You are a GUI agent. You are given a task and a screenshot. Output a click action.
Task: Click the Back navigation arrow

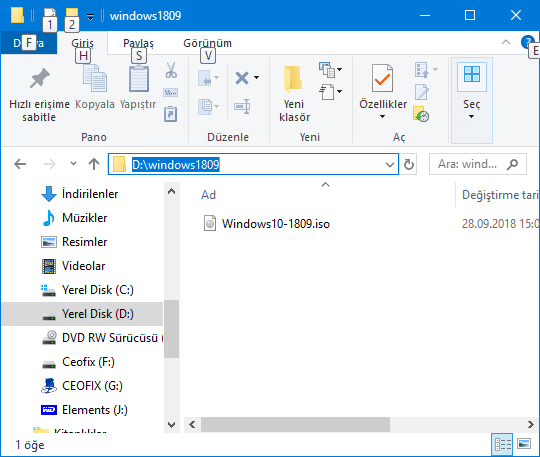pyautogui.click(x=20, y=164)
